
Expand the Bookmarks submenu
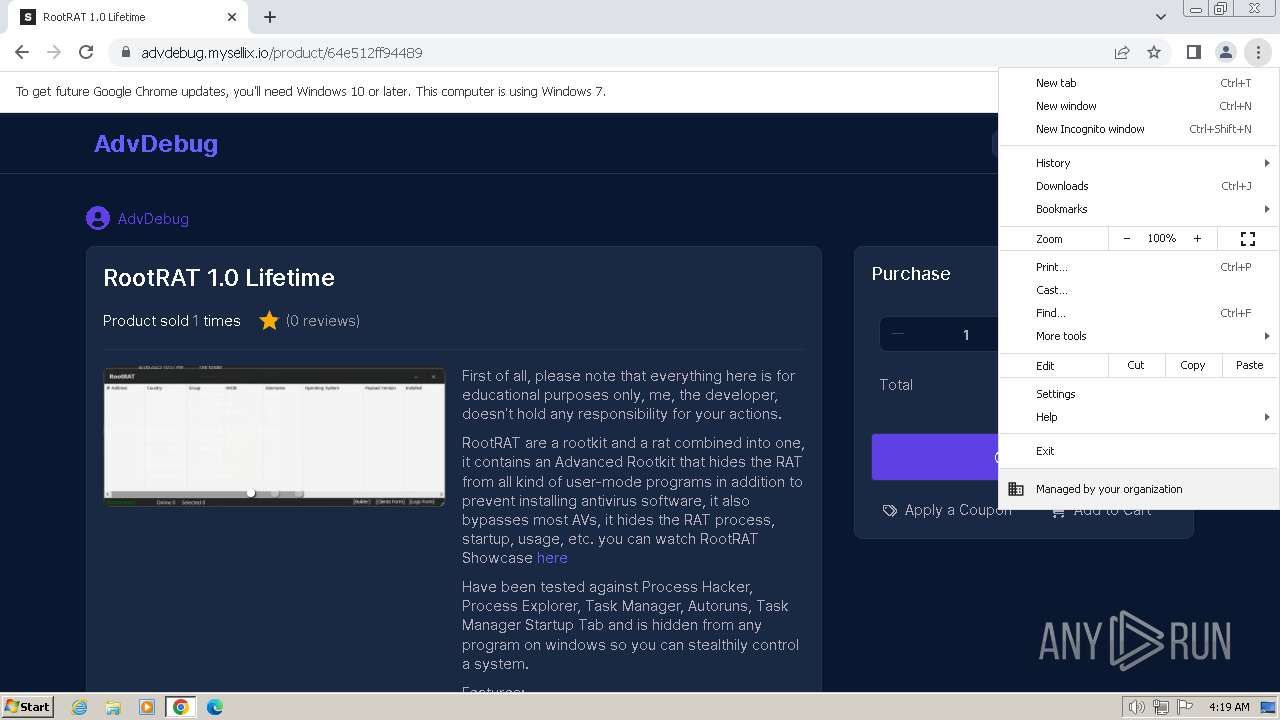[1138, 209]
